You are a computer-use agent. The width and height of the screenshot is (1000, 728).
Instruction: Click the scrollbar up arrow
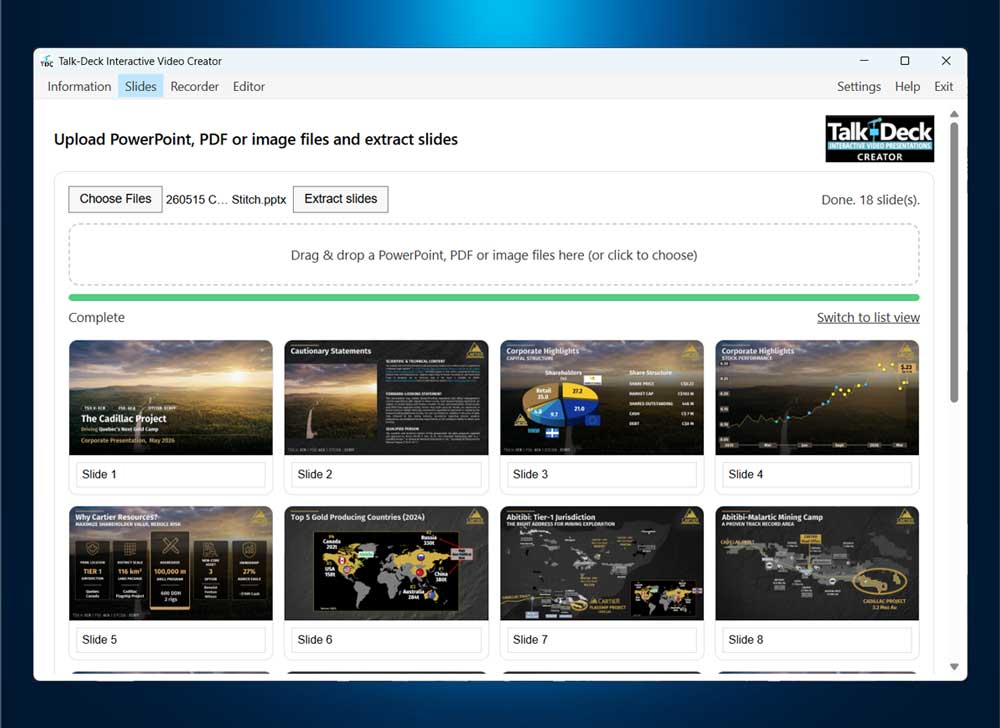coord(954,114)
